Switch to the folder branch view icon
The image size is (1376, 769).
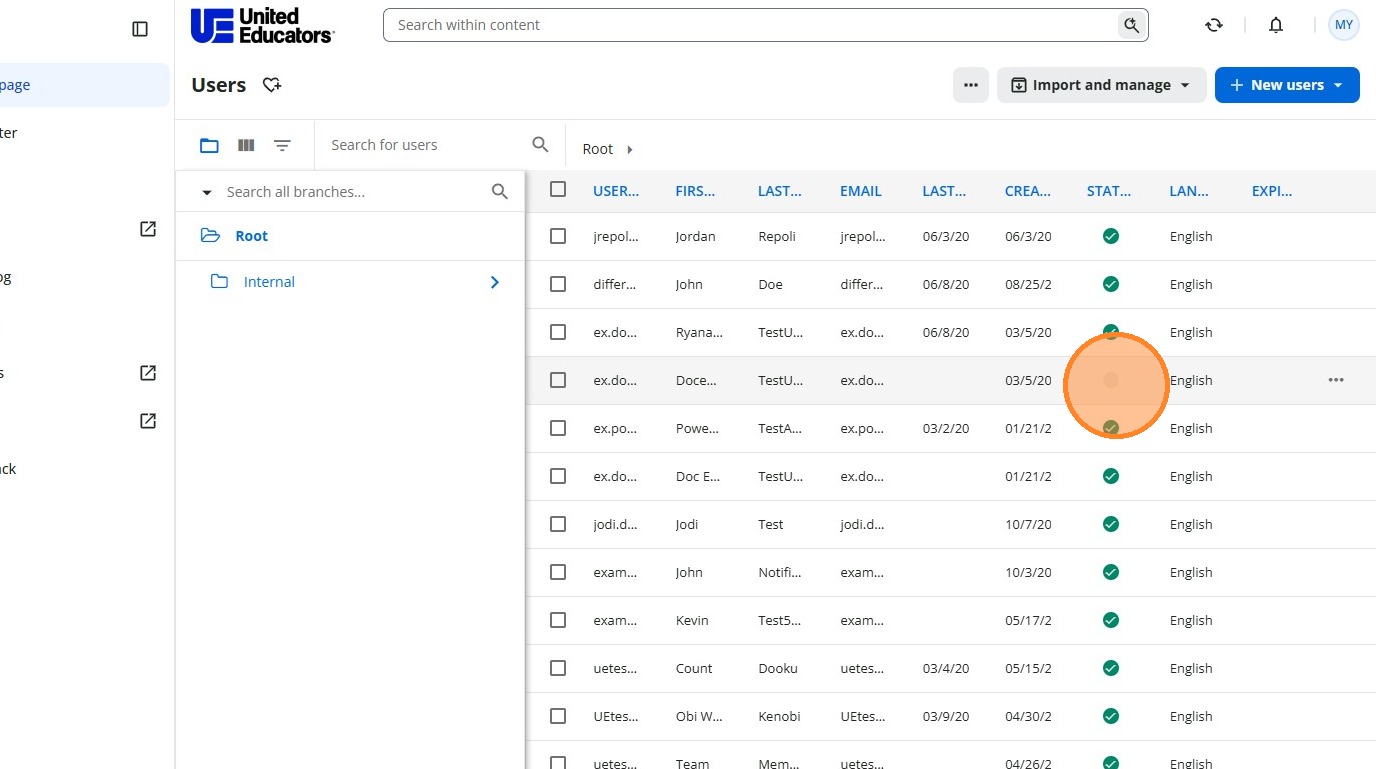(209, 145)
